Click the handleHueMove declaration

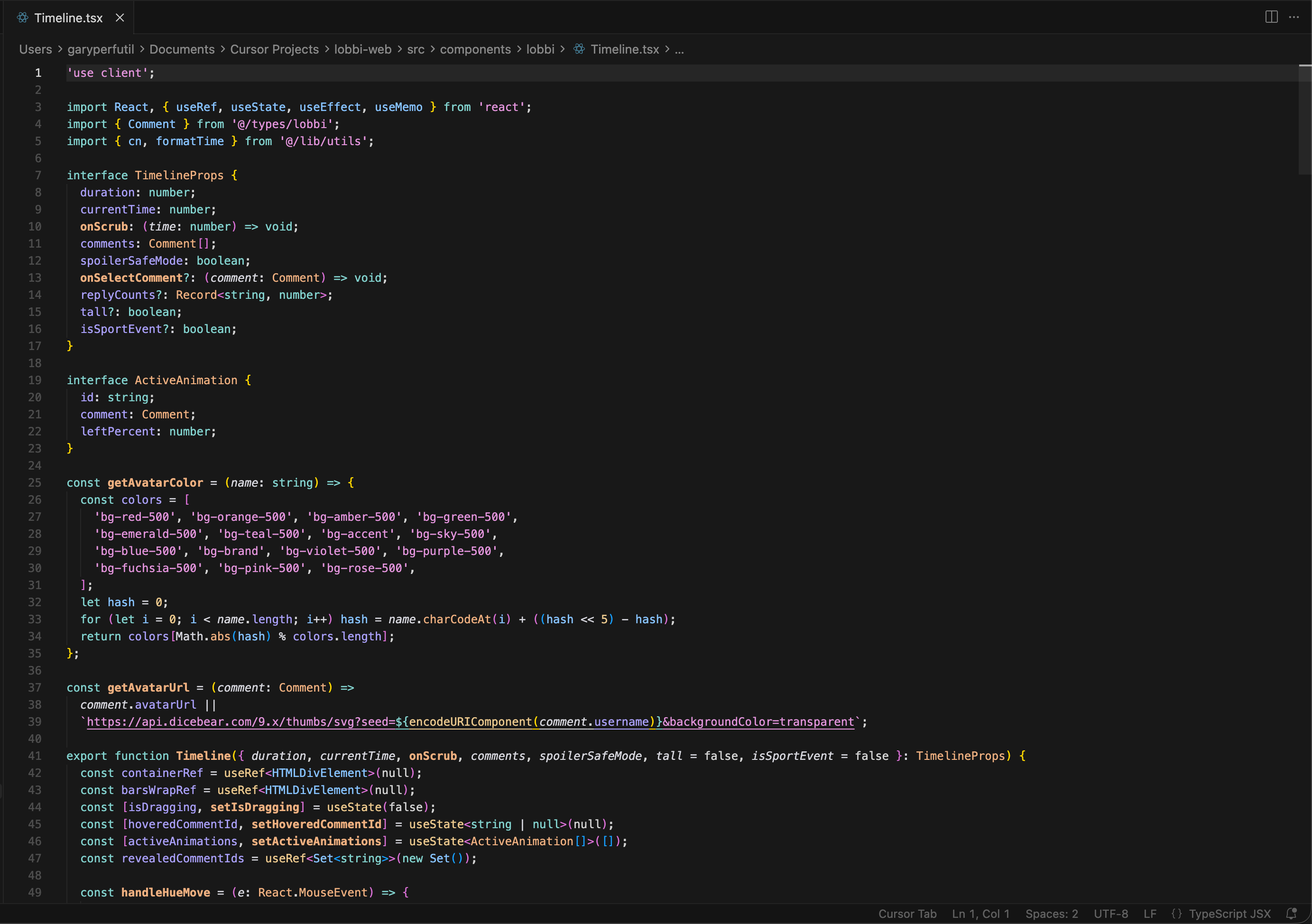coord(165,893)
